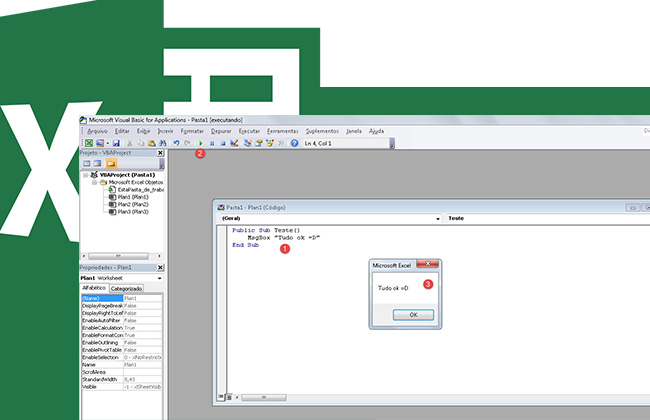Select the (Name) property row
650x420 pixels.
pos(121,298)
